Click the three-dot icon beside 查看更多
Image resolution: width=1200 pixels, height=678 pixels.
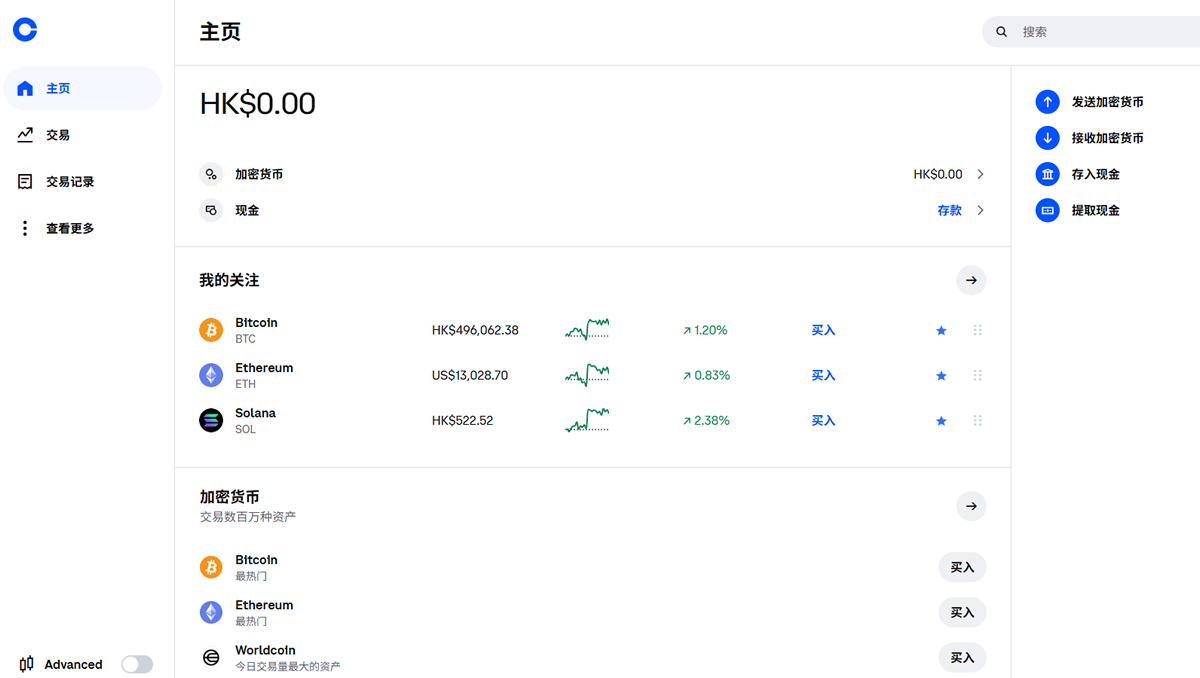click(x=25, y=228)
